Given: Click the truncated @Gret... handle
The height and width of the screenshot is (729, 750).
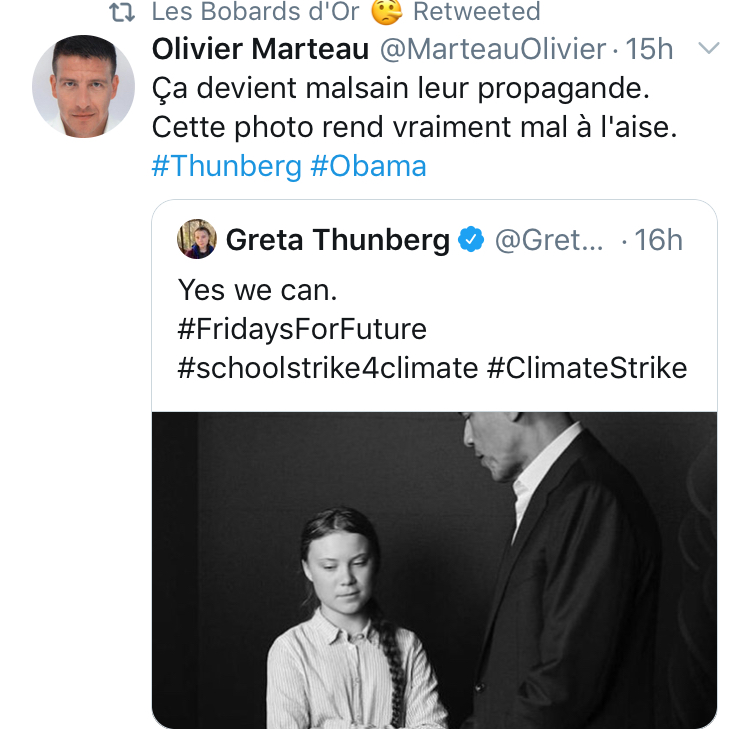Looking at the screenshot, I should pos(549,240).
